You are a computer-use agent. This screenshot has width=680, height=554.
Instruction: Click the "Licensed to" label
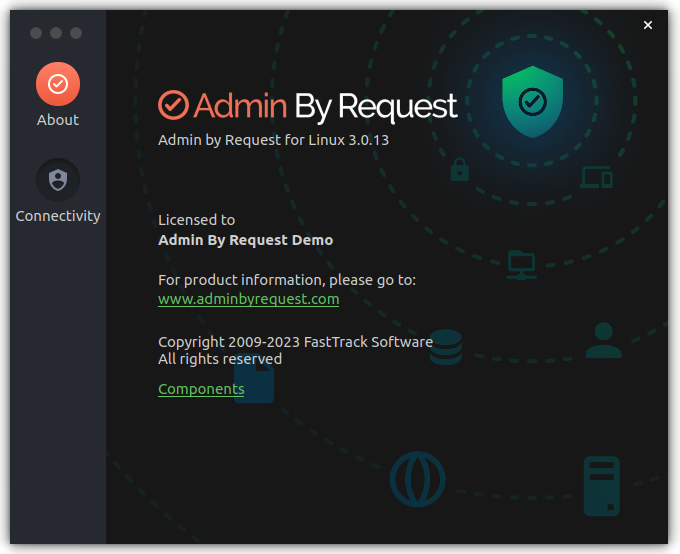pyautogui.click(x=196, y=220)
